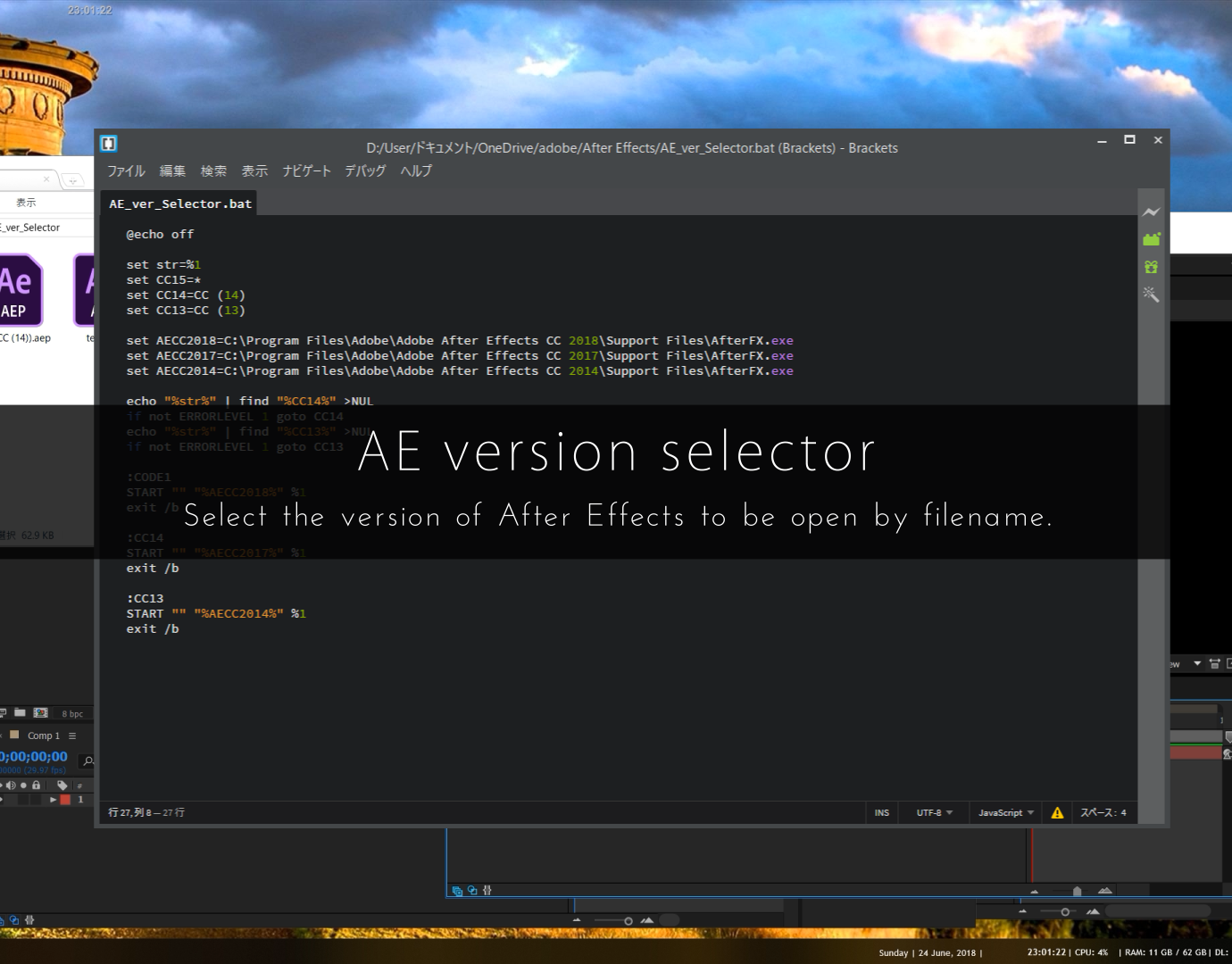The height and width of the screenshot is (964, 1232).
Task: Click the blue 0;00;00;00 timecode
Action: (34, 756)
